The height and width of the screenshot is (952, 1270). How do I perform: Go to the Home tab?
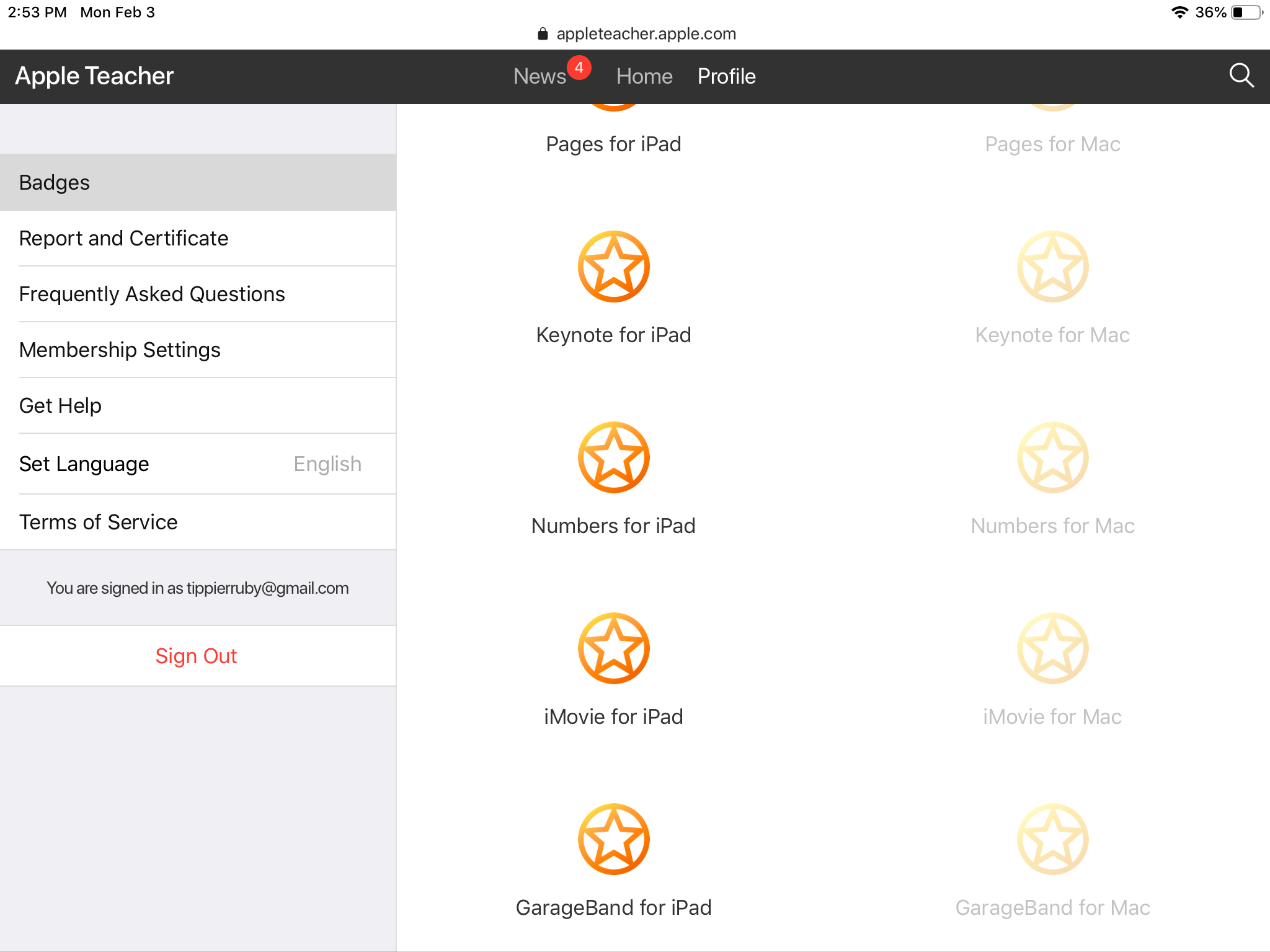pyautogui.click(x=644, y=76)
